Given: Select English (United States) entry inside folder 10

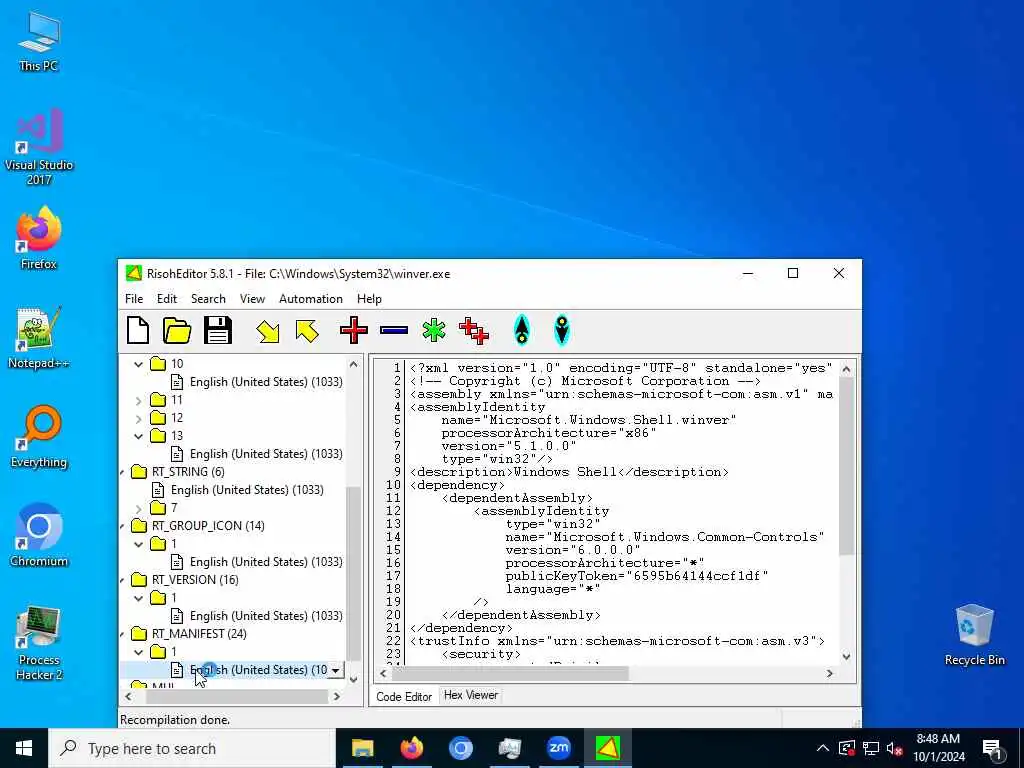Looking at the screenshot, I should [x=266, y=382].
